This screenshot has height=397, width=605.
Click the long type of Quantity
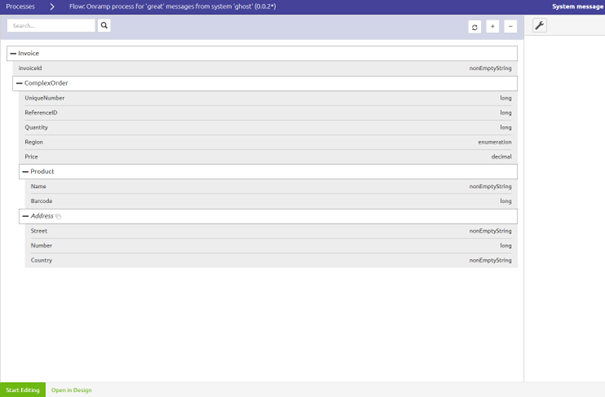505,127
